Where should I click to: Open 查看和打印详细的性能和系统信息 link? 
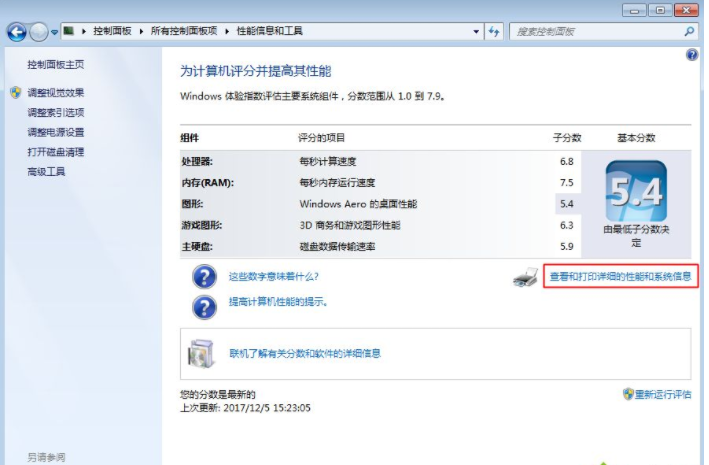pyautogui.click(x=618, y=276)
